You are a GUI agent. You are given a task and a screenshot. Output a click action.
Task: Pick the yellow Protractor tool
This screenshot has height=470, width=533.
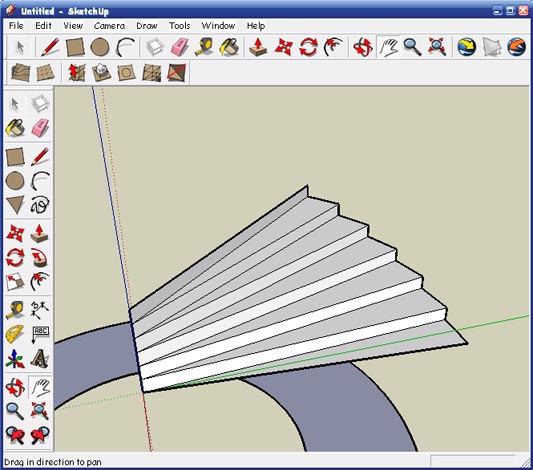15,334
